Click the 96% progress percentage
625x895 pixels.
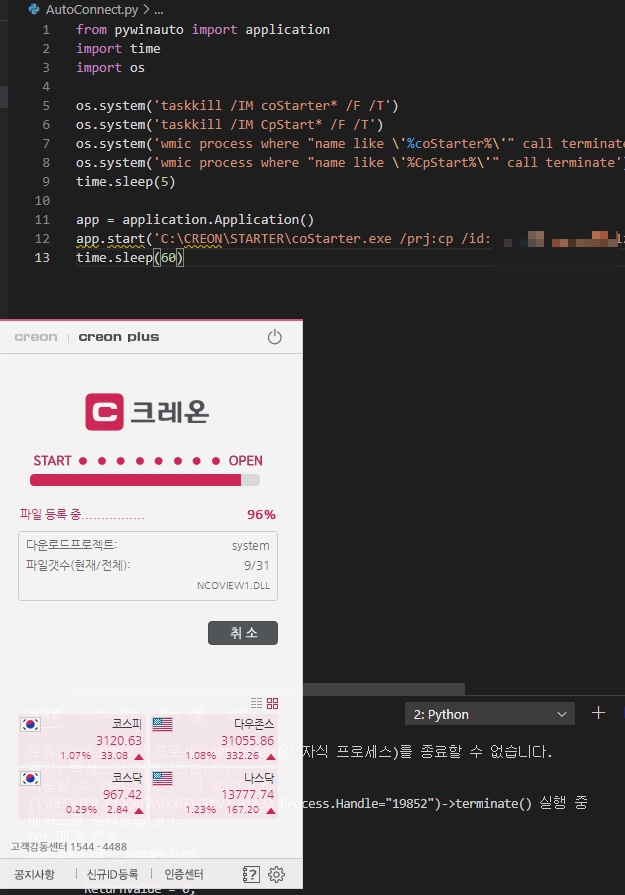(x=261, y=514)
